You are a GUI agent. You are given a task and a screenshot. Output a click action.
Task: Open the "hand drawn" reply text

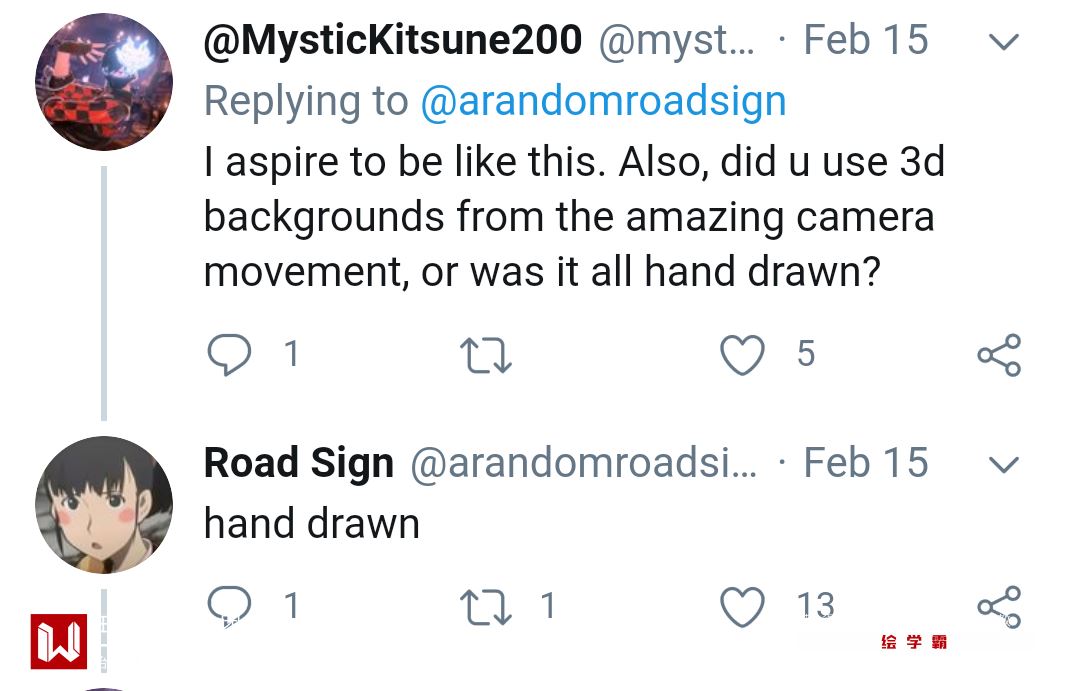pos(311,523)
